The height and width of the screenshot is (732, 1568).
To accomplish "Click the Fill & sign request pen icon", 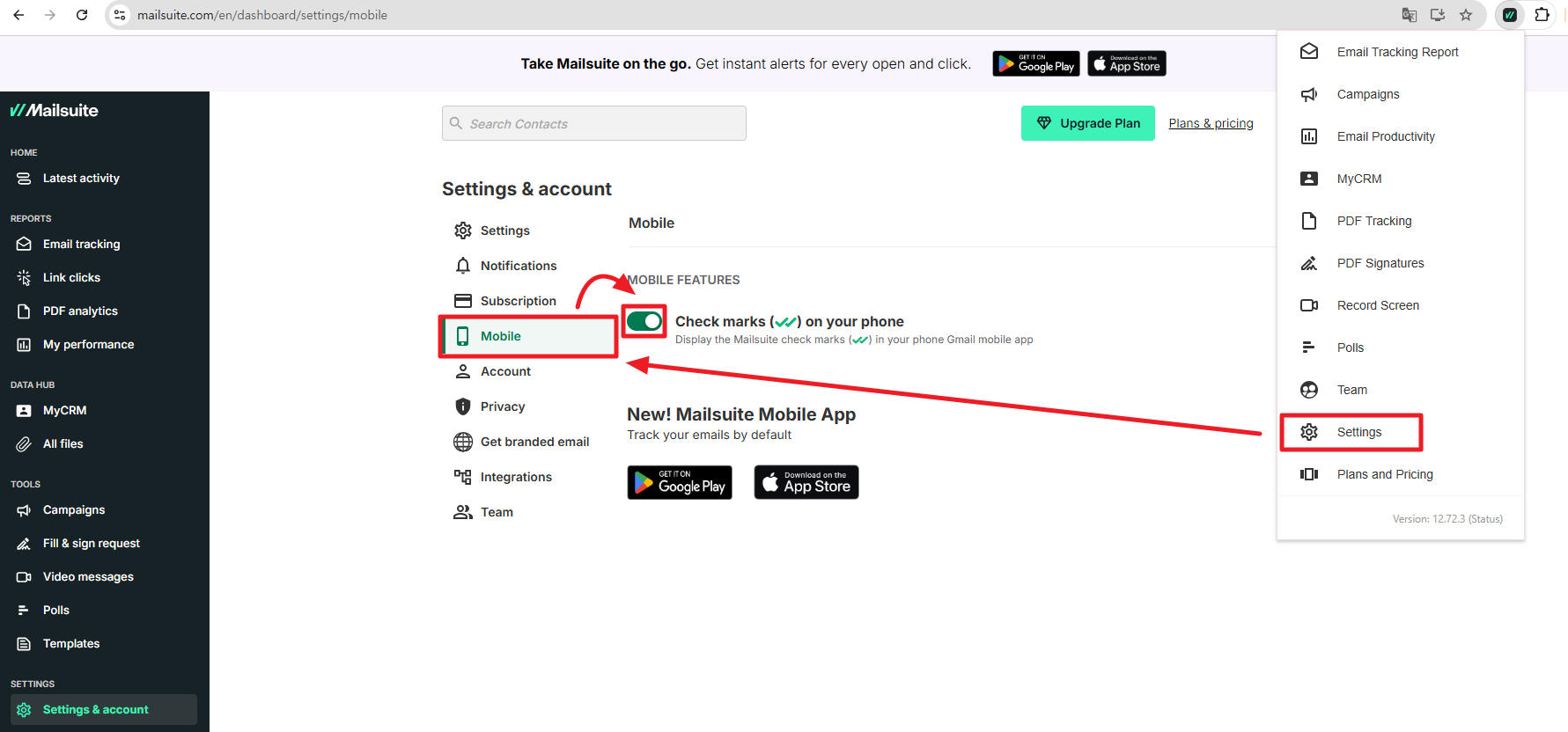I will 24,543.
